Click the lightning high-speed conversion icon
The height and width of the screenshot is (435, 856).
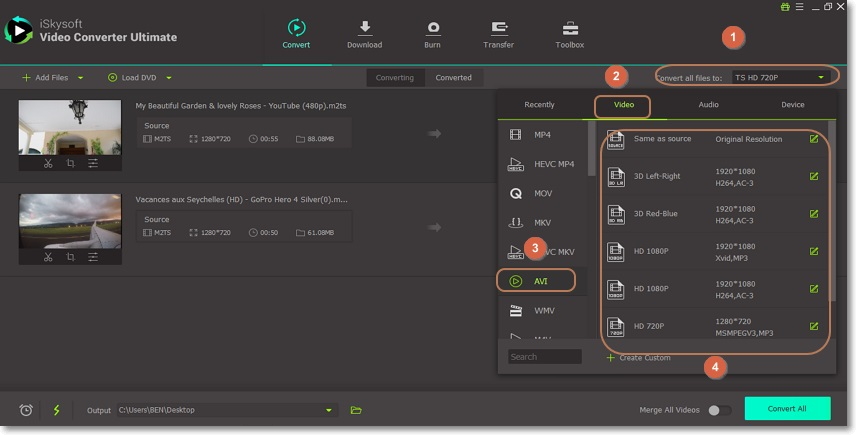pyautogui.click(x=56, y=410)
